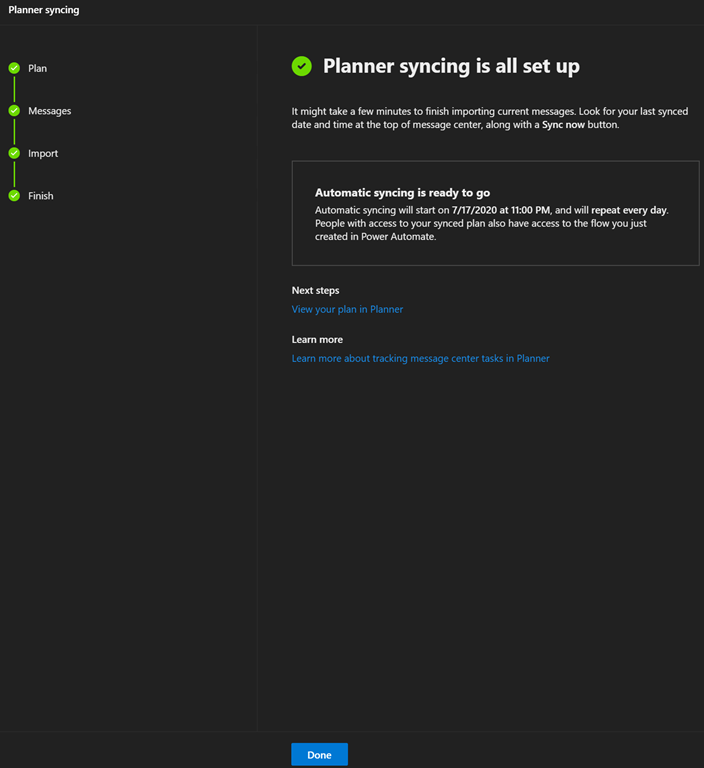Click the progress line between Plan and Messages
704x768 pixels.
pos(14,89)
